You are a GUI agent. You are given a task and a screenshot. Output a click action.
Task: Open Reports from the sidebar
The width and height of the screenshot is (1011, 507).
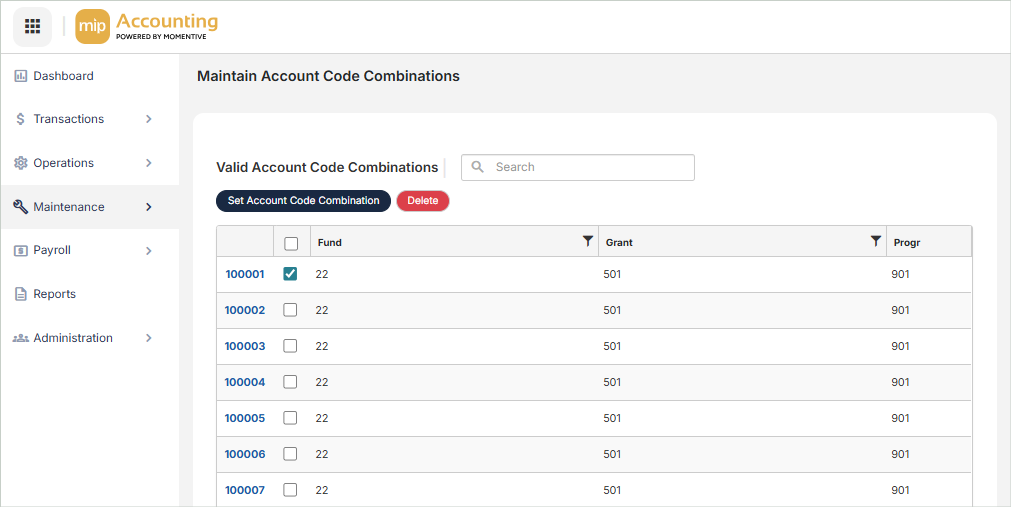pos(54,294)
